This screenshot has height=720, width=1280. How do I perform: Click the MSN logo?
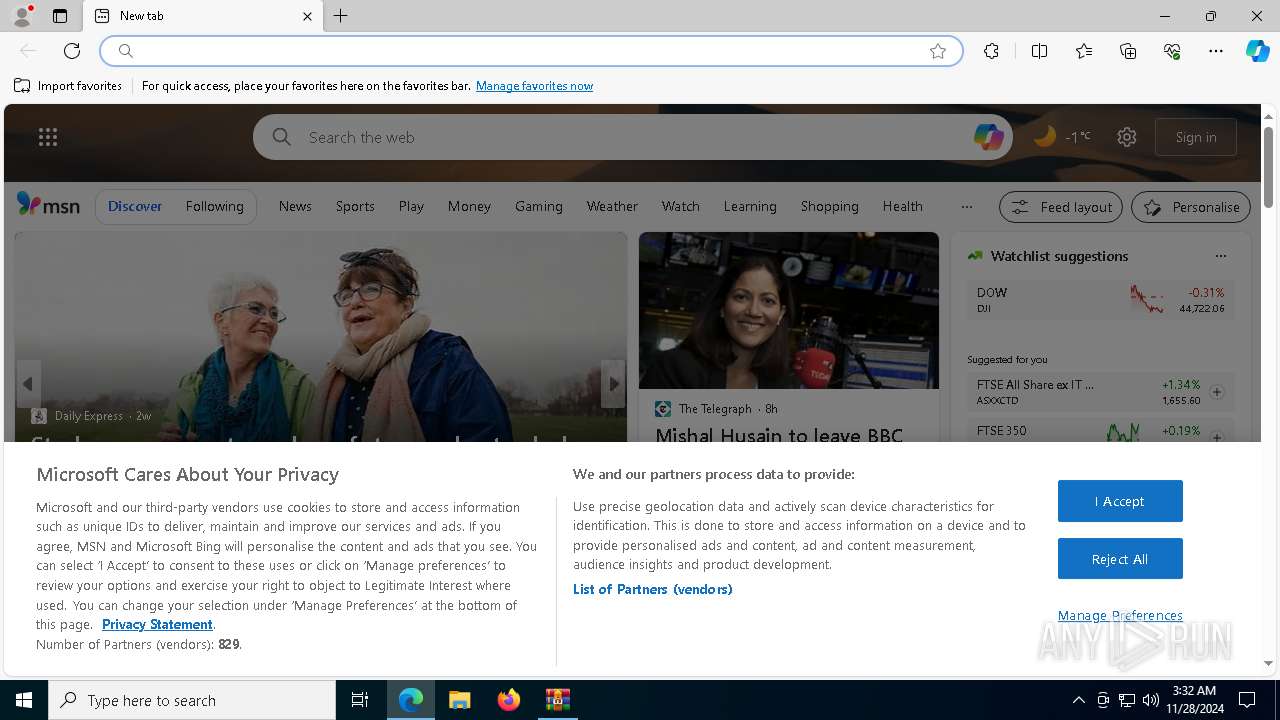pos(48,205)
